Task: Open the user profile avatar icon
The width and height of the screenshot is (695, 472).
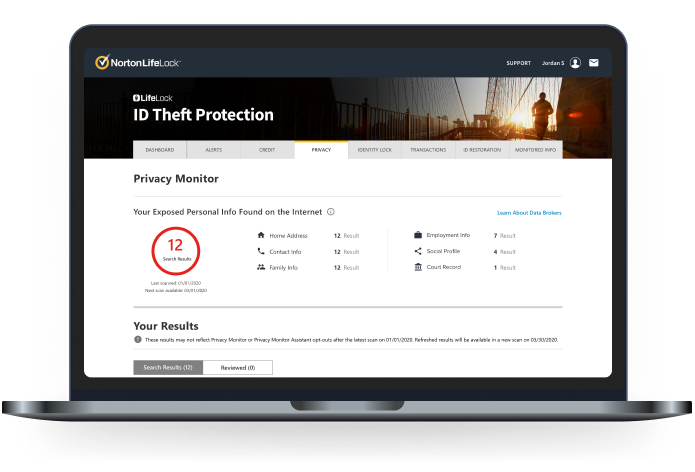Action: coord(575,63)
